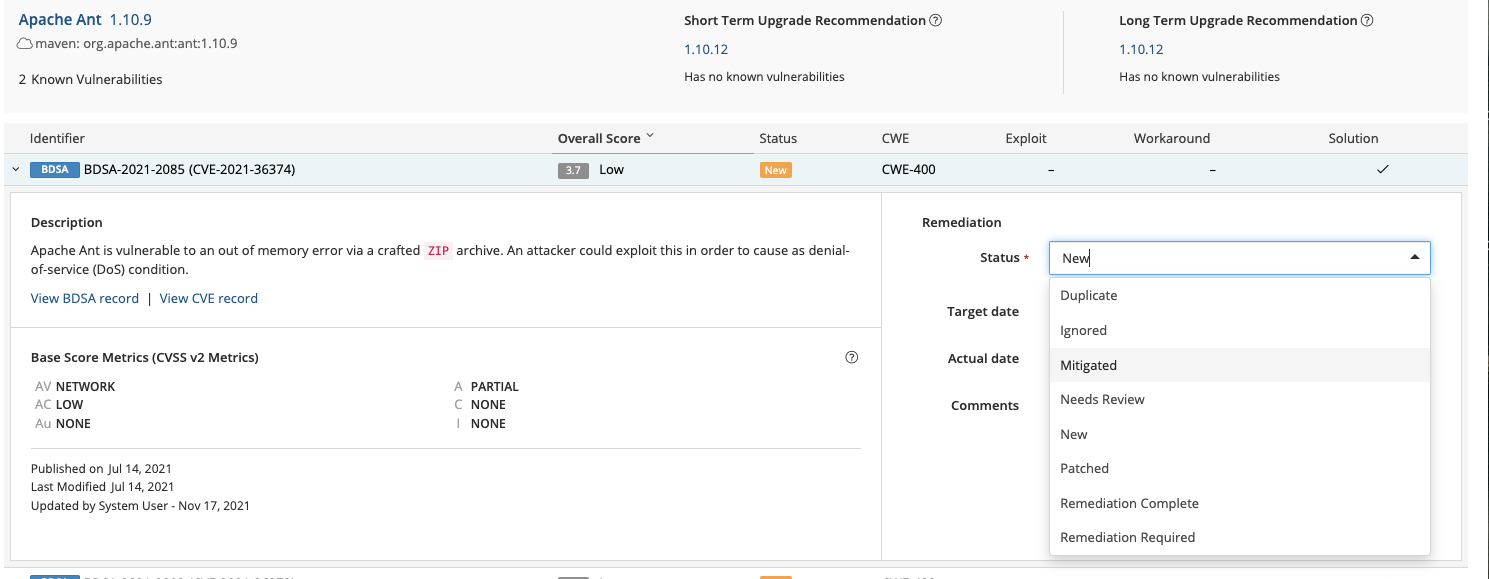Click Published on Jul 14, 2021 text
Screen dimensions: 1489x579
coord(101,468)
